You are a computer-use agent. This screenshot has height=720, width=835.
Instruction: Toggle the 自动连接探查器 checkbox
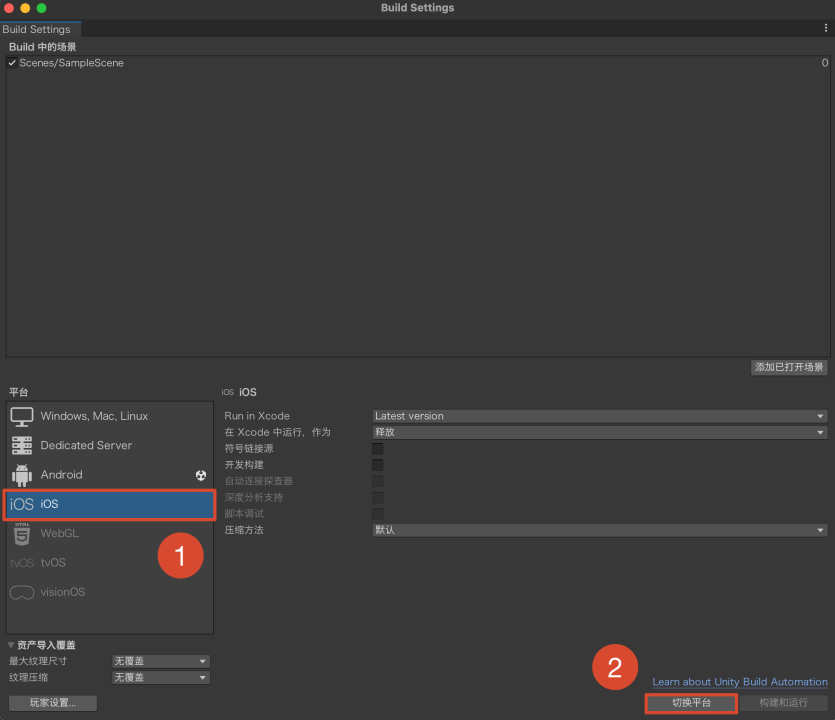[x=378, y=481]
